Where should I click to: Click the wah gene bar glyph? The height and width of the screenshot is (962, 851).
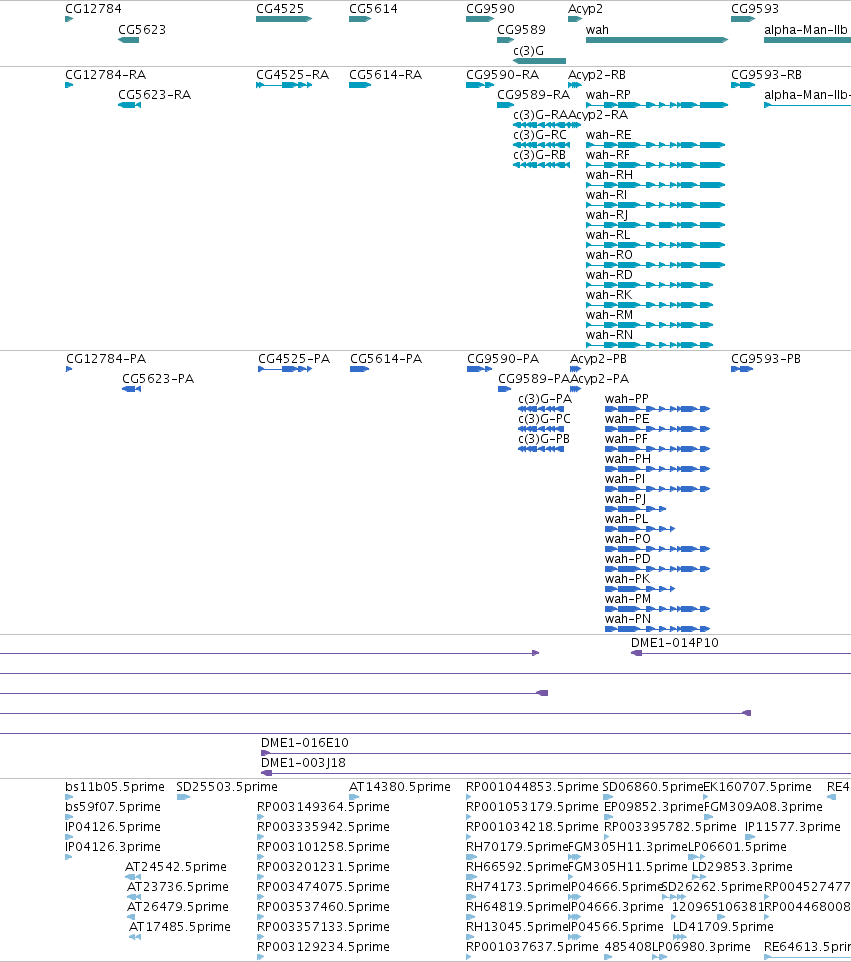pyautogui.click(x=657, y=40)
